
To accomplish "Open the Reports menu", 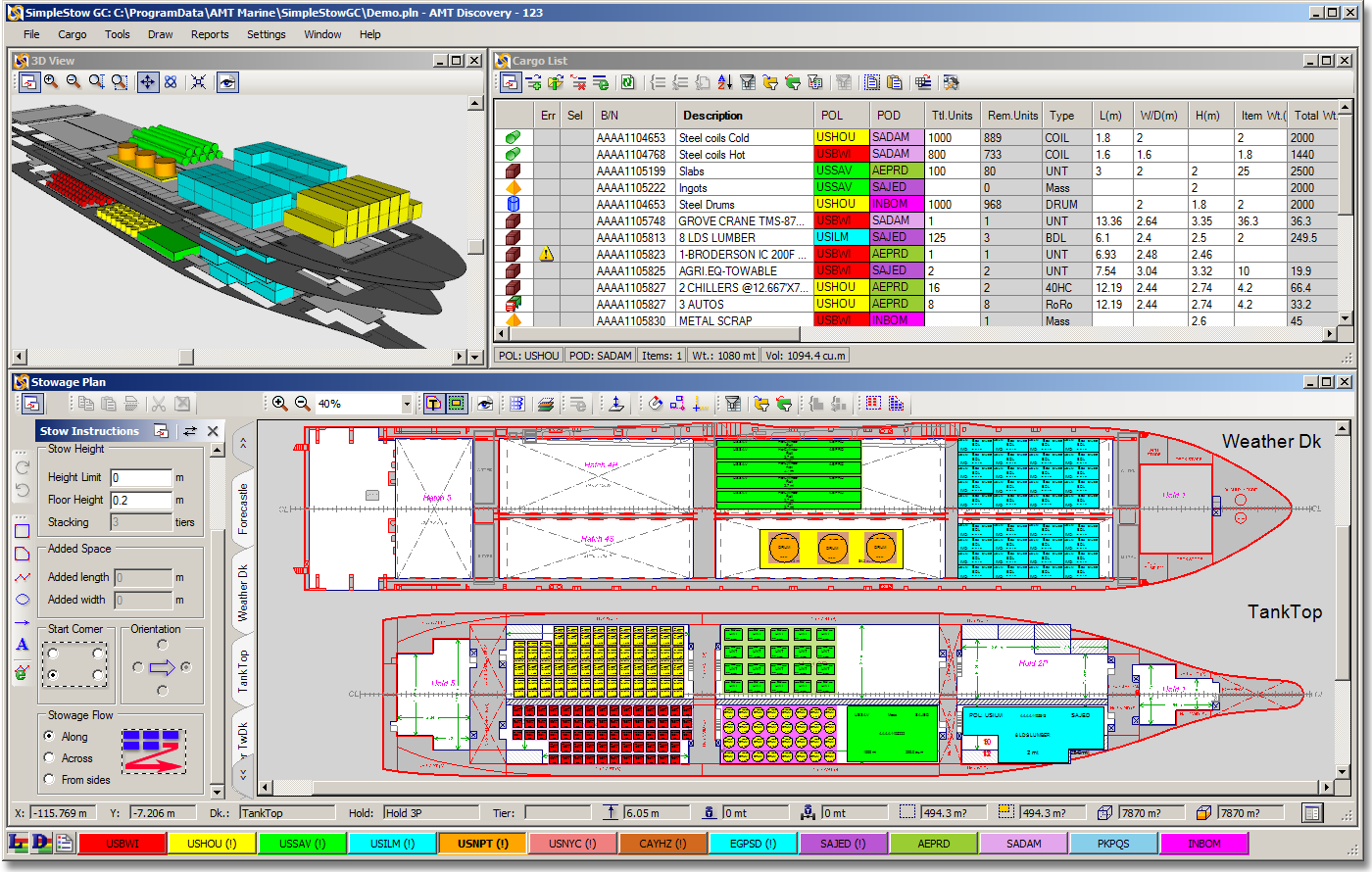I will 210,34.
